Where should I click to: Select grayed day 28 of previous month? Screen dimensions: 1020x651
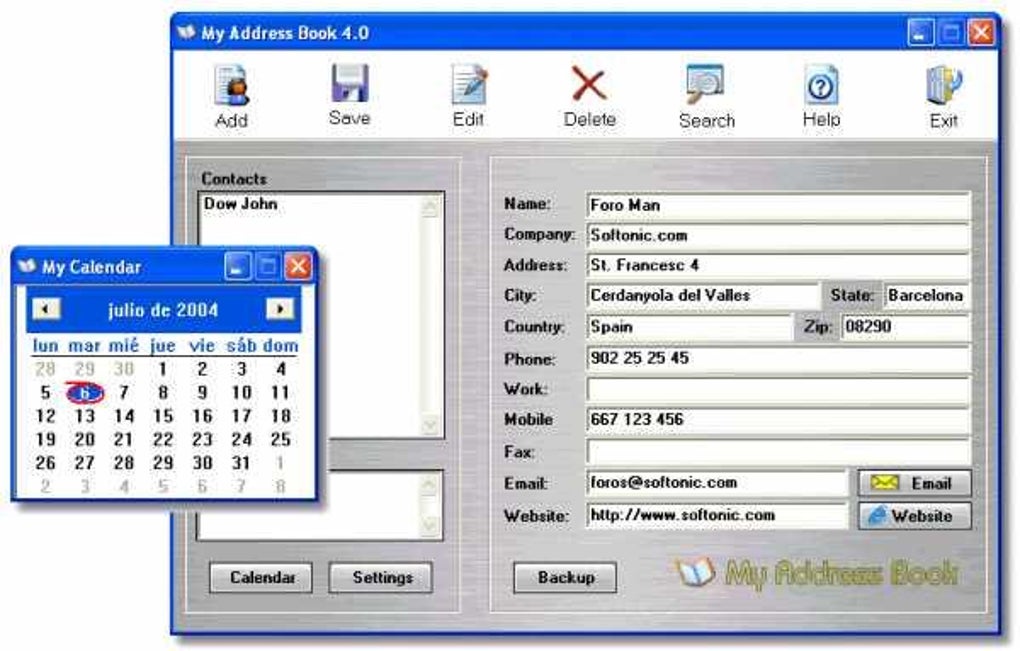[x=45, y=369]
